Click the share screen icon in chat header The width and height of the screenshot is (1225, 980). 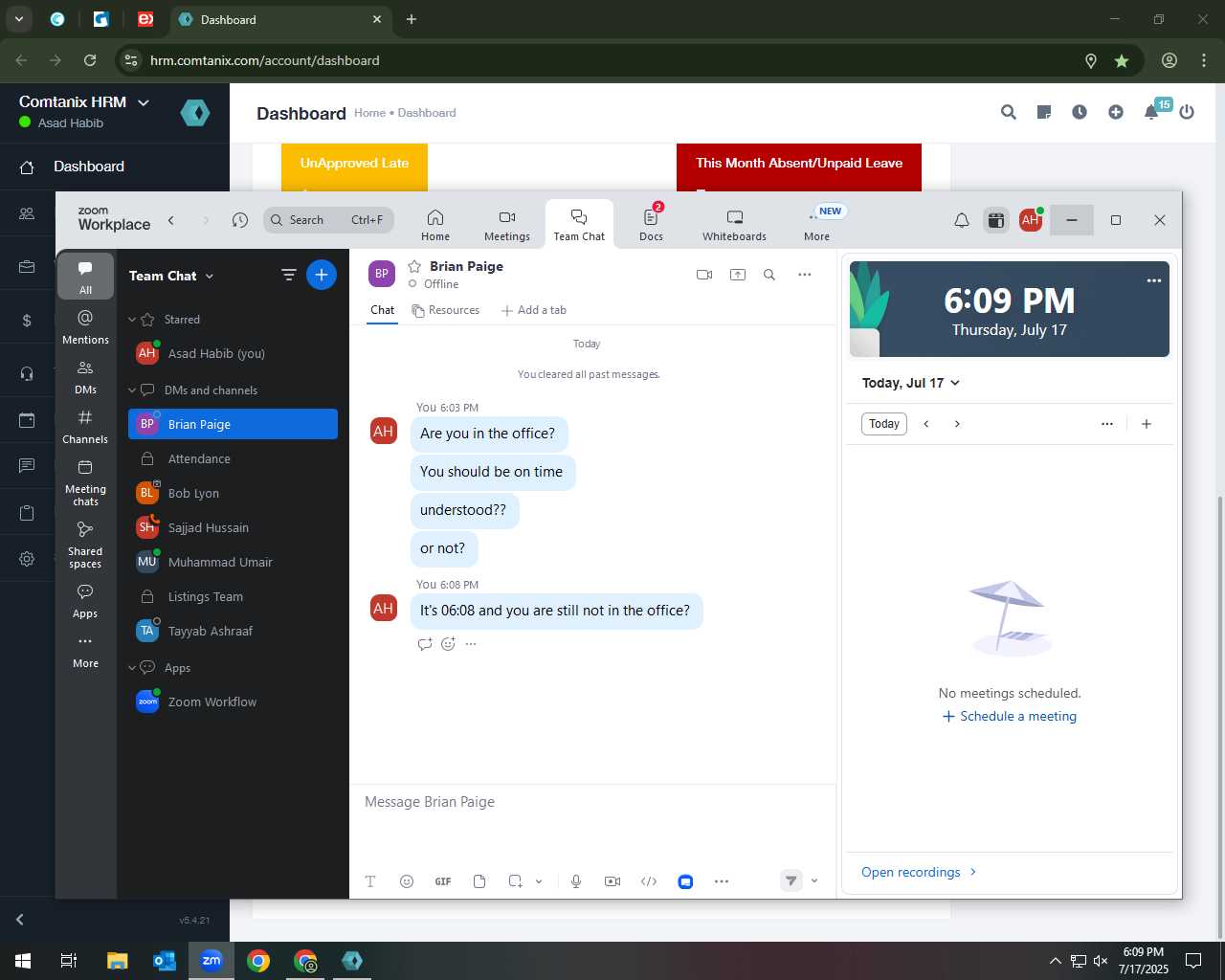(738, 275)
